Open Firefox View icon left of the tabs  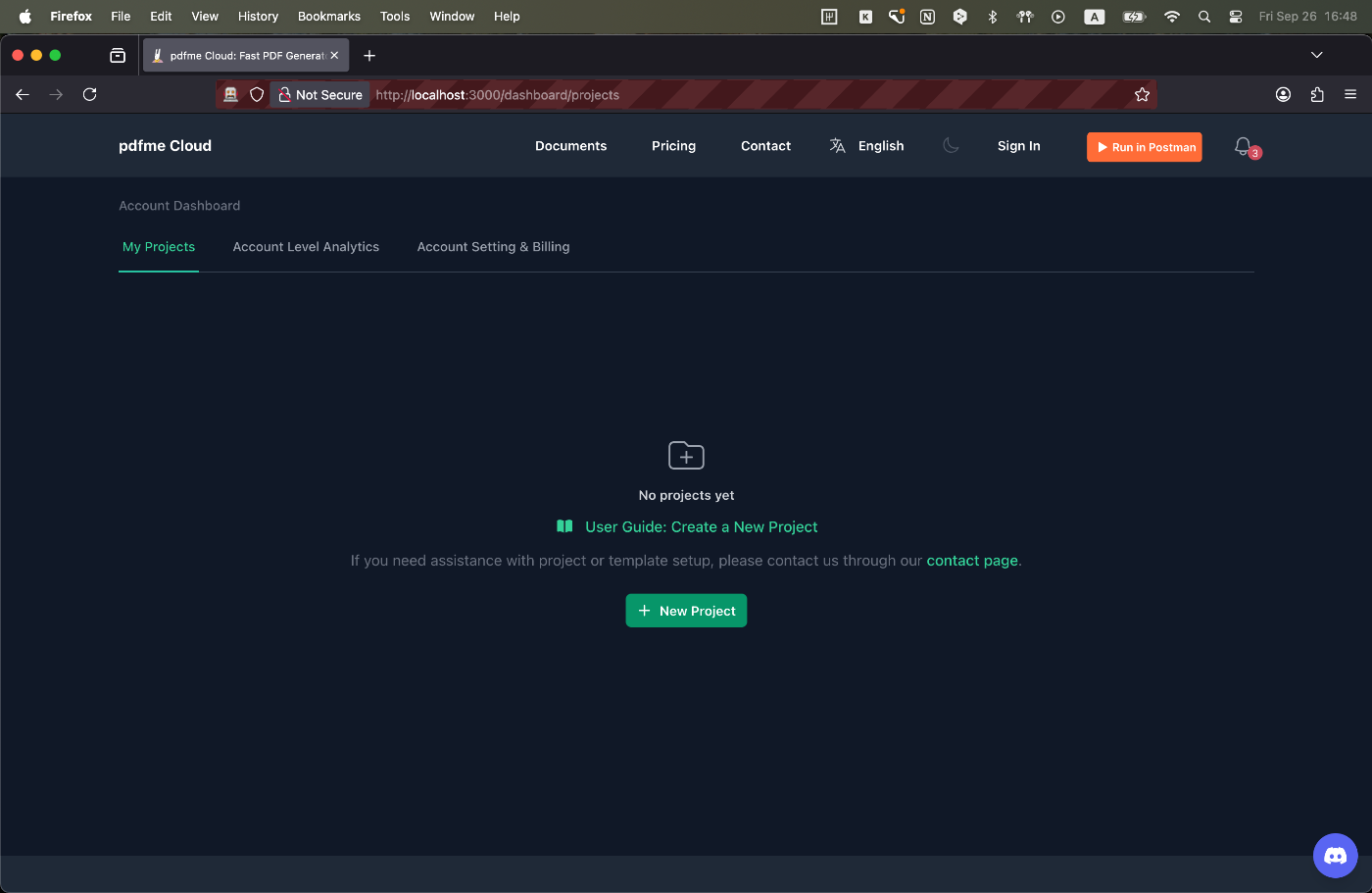[118, 56]
